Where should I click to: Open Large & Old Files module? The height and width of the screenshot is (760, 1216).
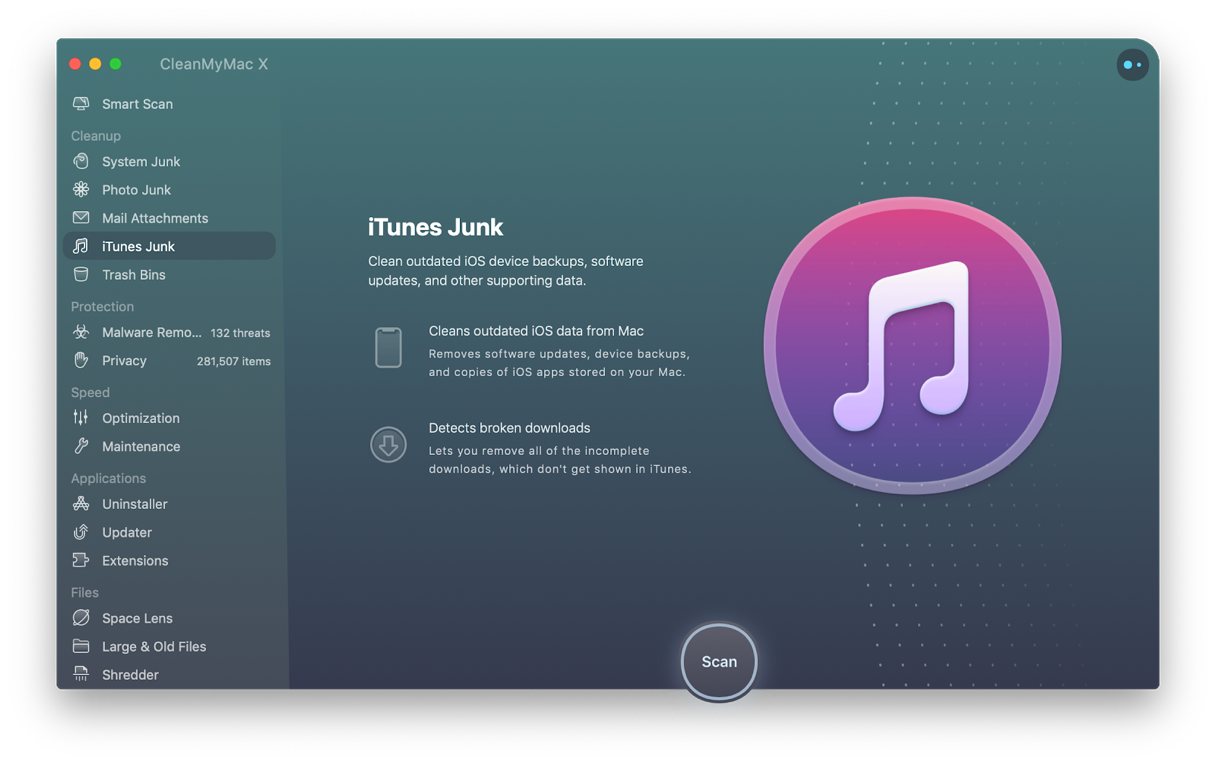(169, 646)
